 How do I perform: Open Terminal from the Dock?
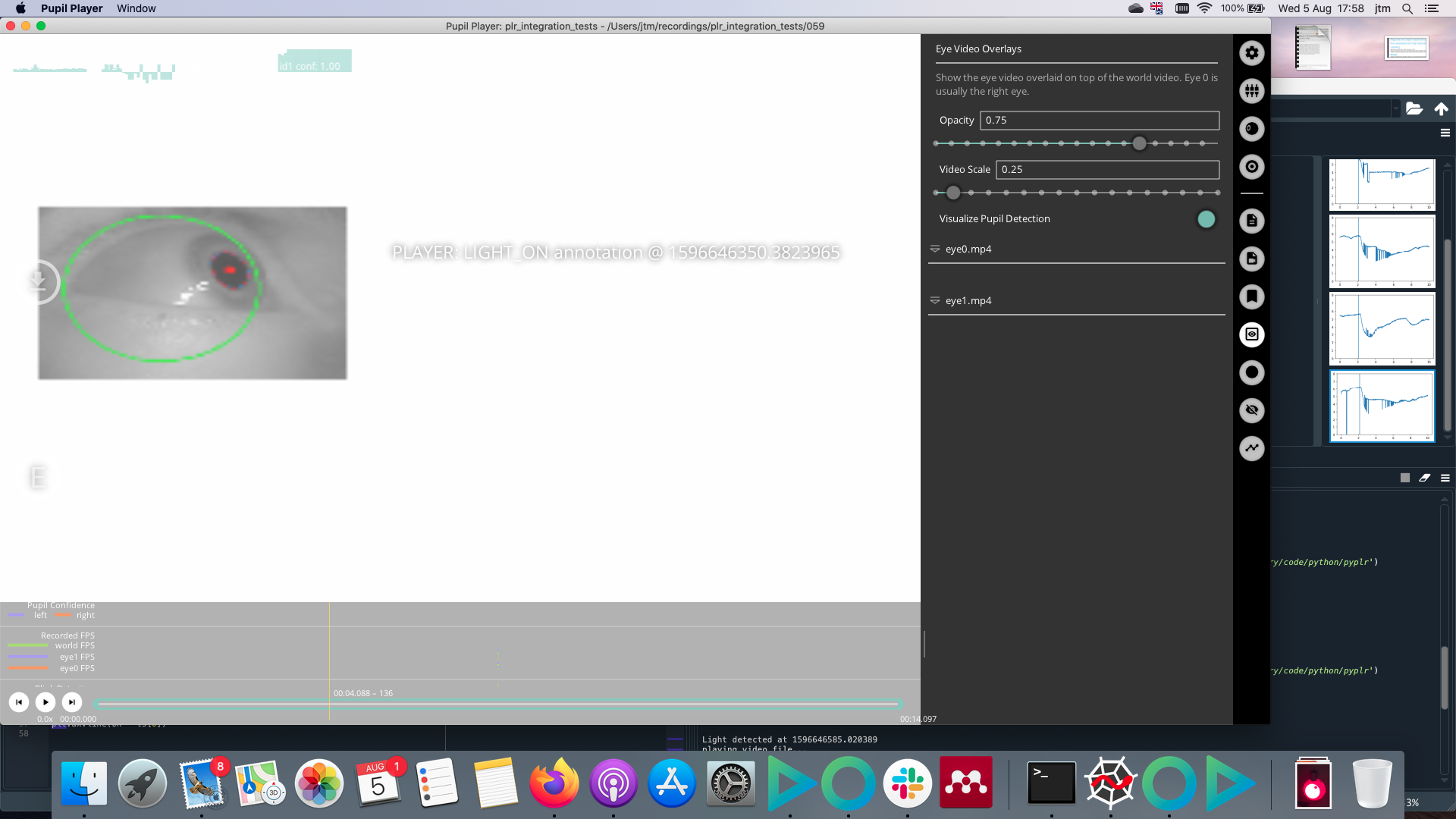click(x=1051, y=783)
